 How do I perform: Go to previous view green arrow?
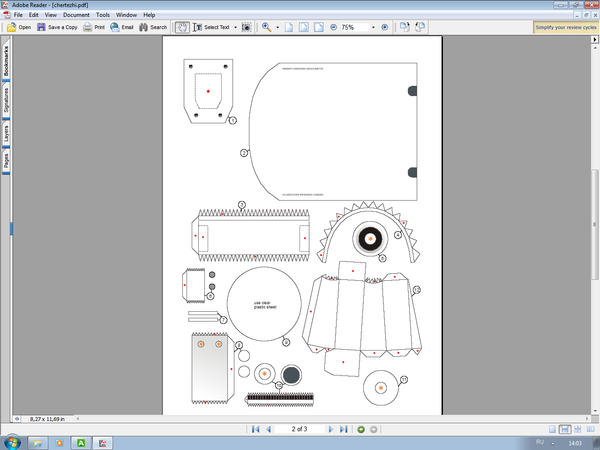(361, 429)
